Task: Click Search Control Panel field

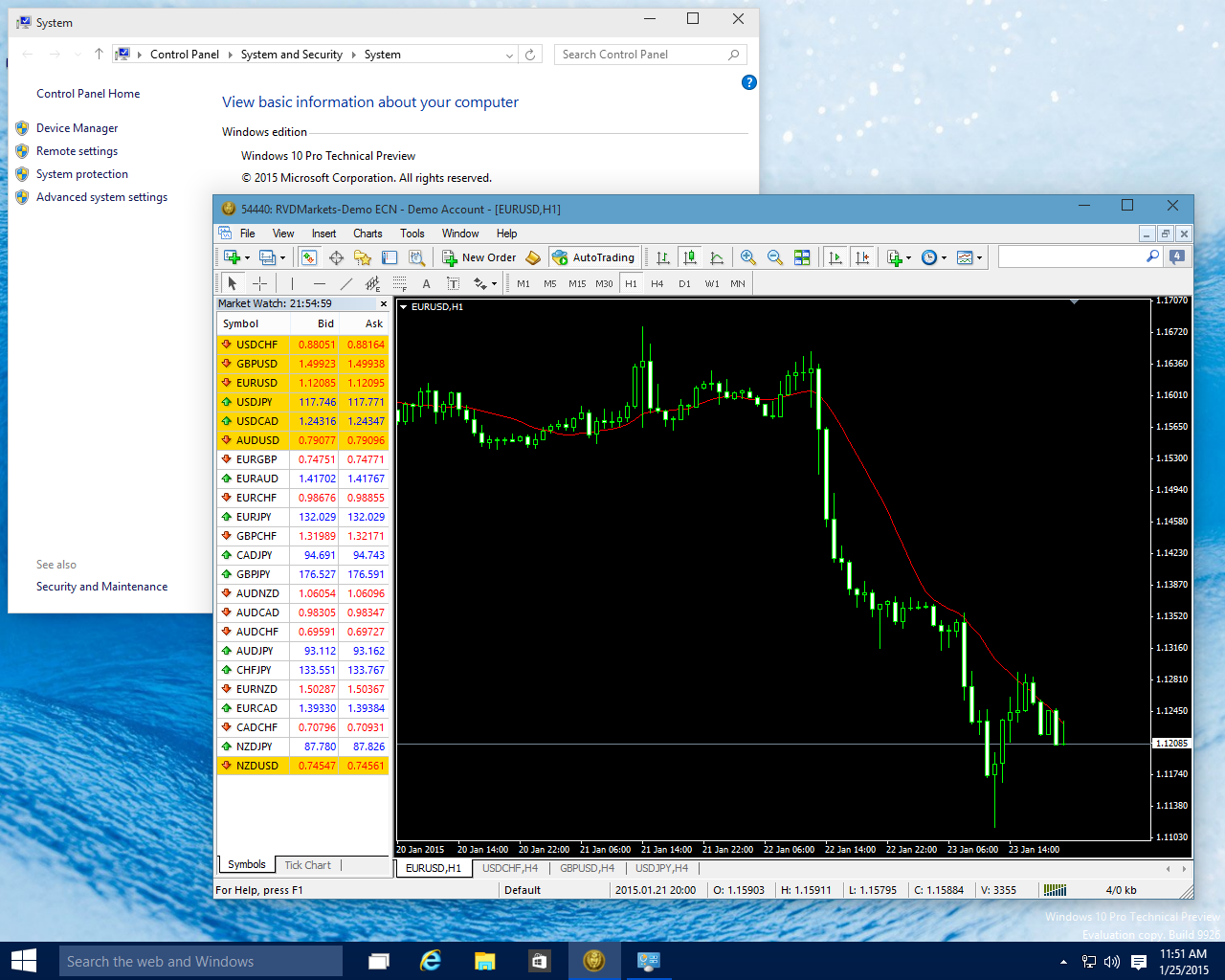Action: [650, 55]
